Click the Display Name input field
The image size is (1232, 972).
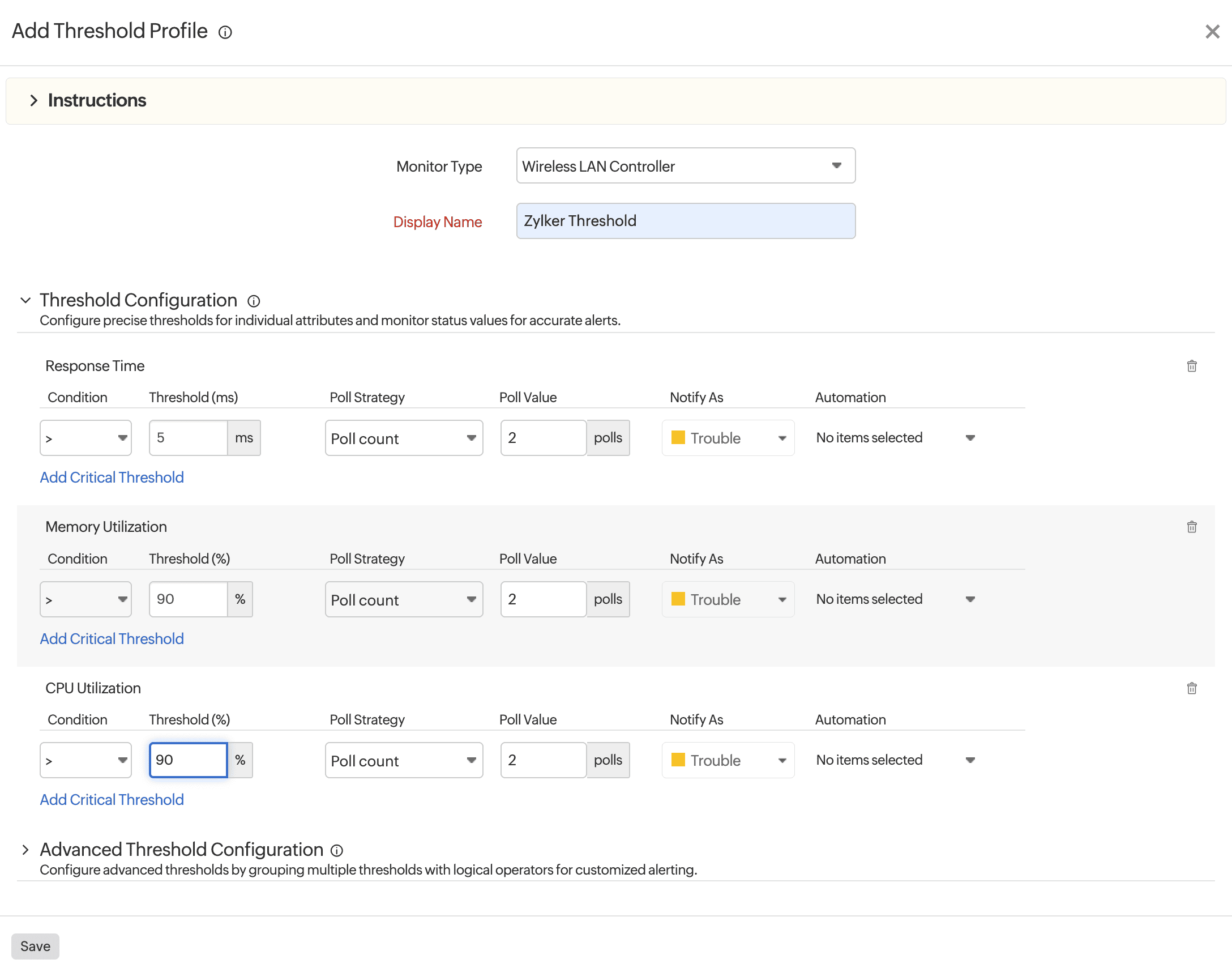click(x=686, y=221)
